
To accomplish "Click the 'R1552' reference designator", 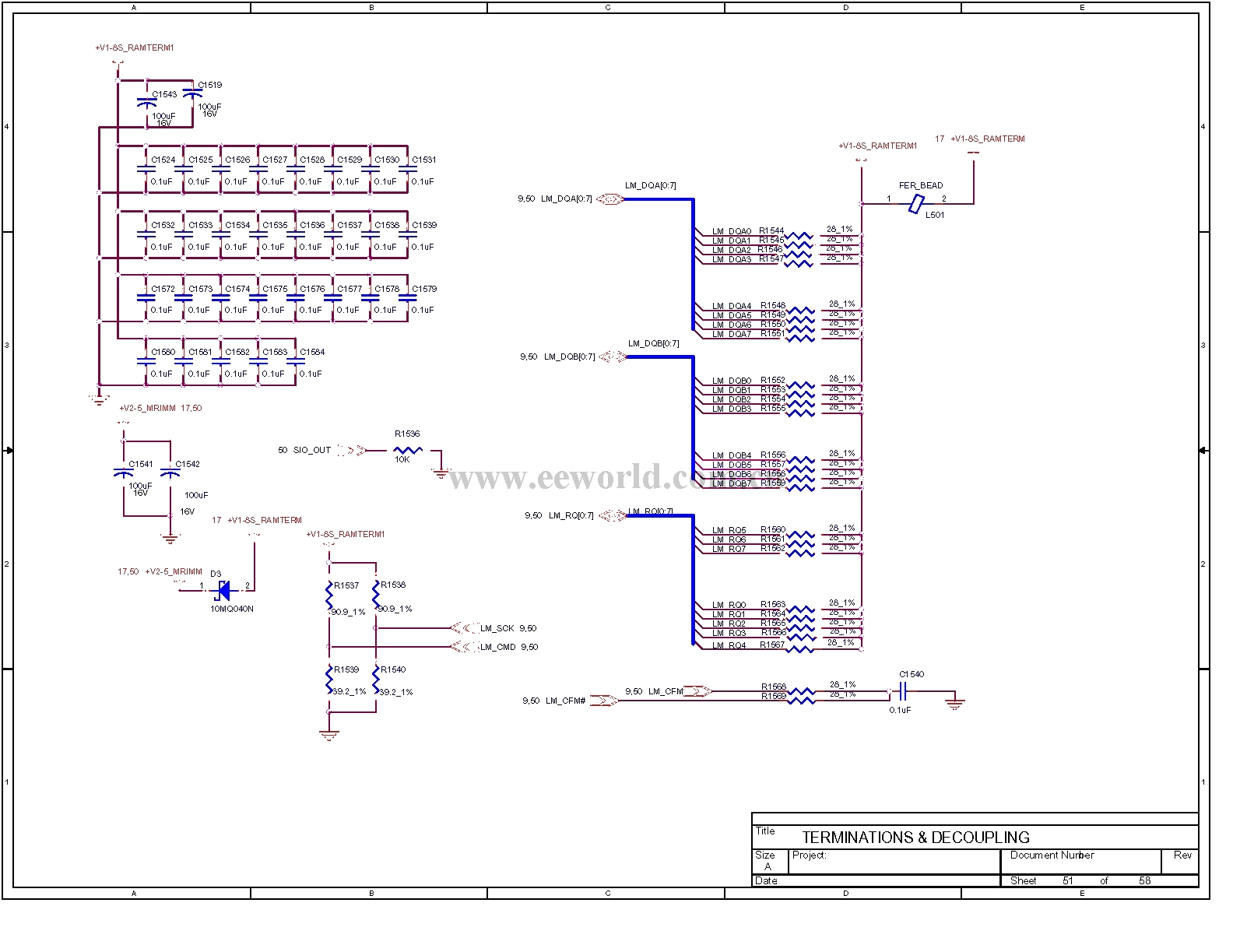I will pos(773,380).
